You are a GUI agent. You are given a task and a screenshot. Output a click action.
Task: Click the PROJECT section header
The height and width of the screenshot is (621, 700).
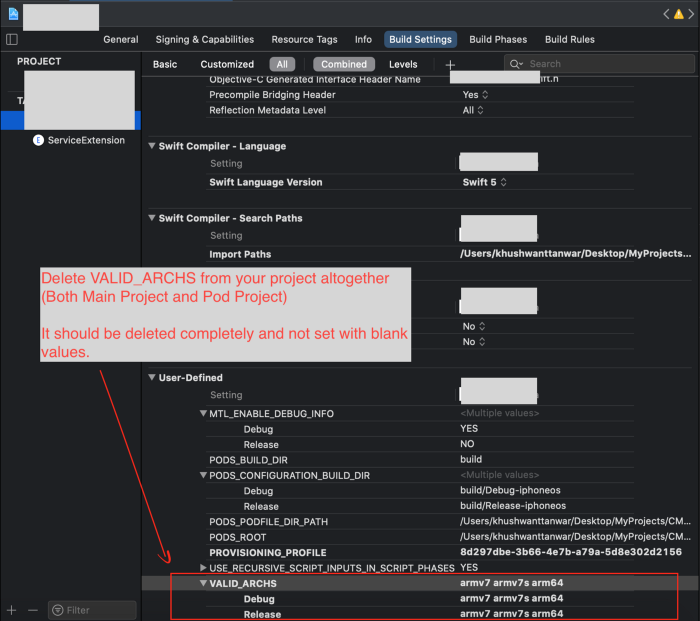(x=39, y=61)
